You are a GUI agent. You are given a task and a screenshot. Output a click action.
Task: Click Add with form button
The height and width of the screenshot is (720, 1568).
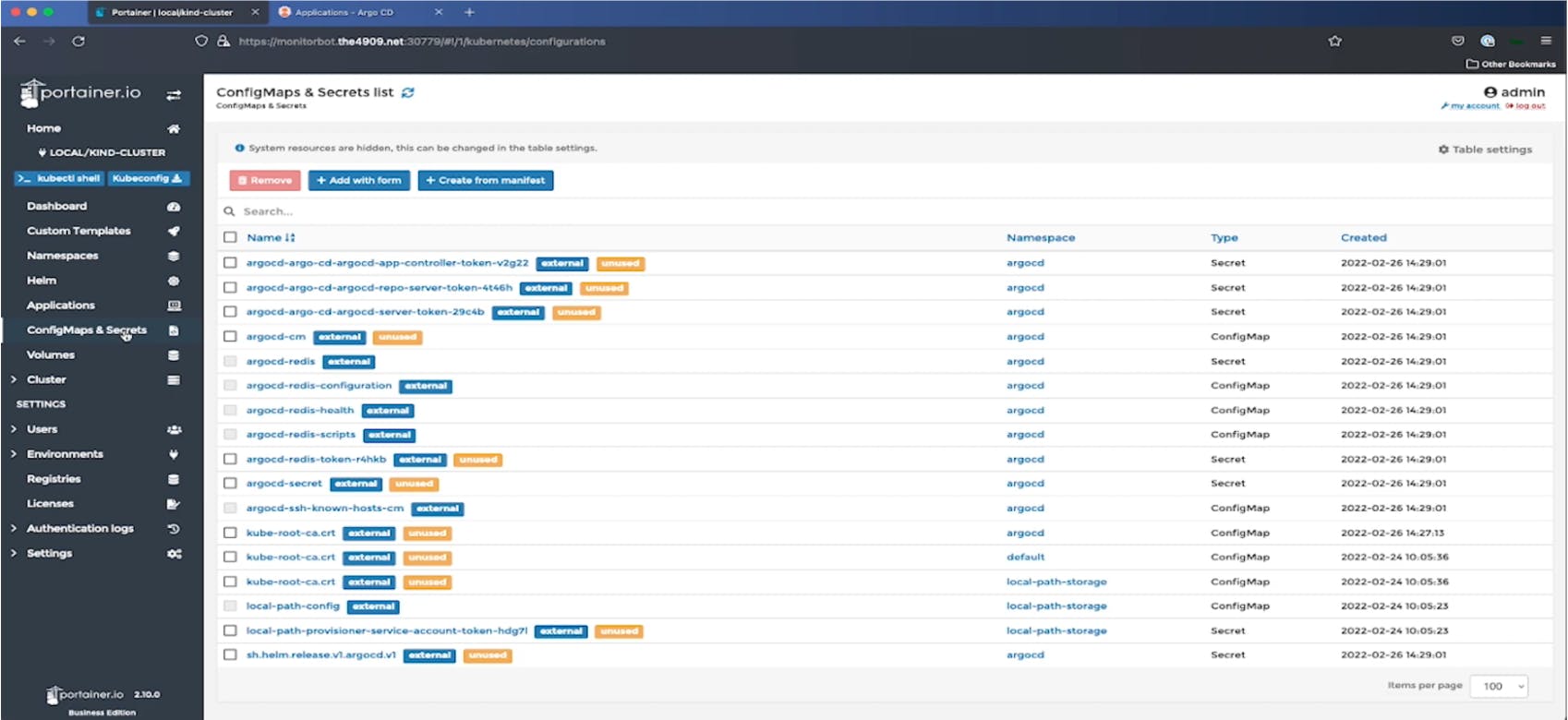[359, 181]
